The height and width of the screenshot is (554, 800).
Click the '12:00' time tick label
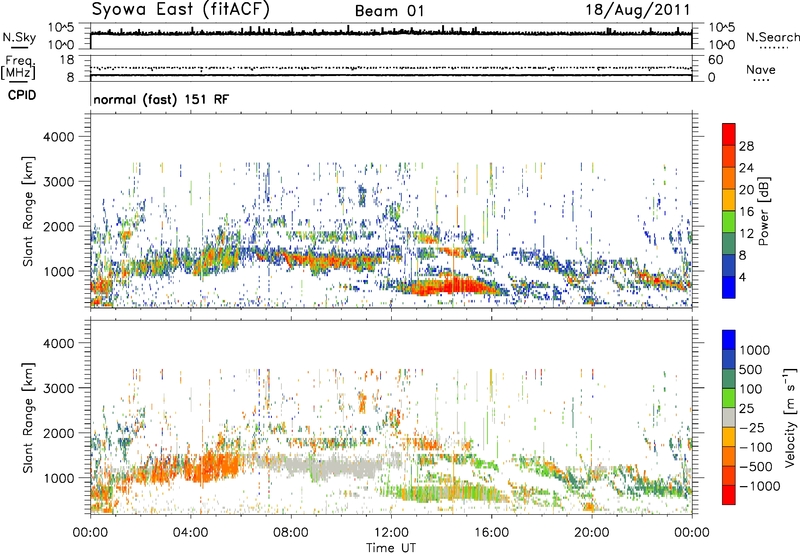pos(391,533)
